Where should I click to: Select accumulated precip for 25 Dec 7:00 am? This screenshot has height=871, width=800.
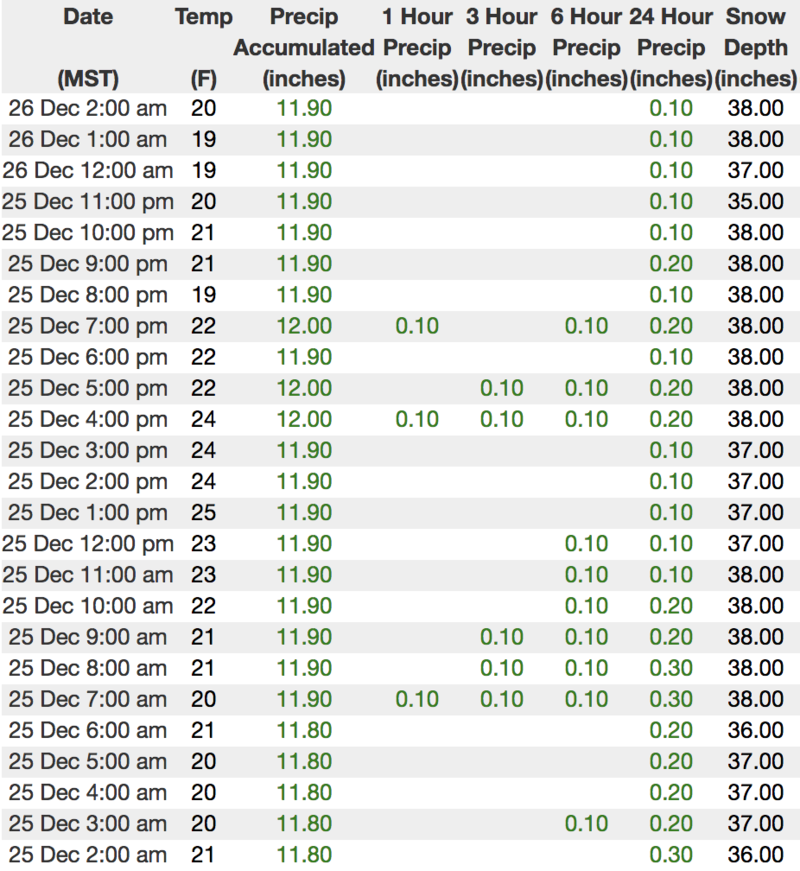point(304,699)
